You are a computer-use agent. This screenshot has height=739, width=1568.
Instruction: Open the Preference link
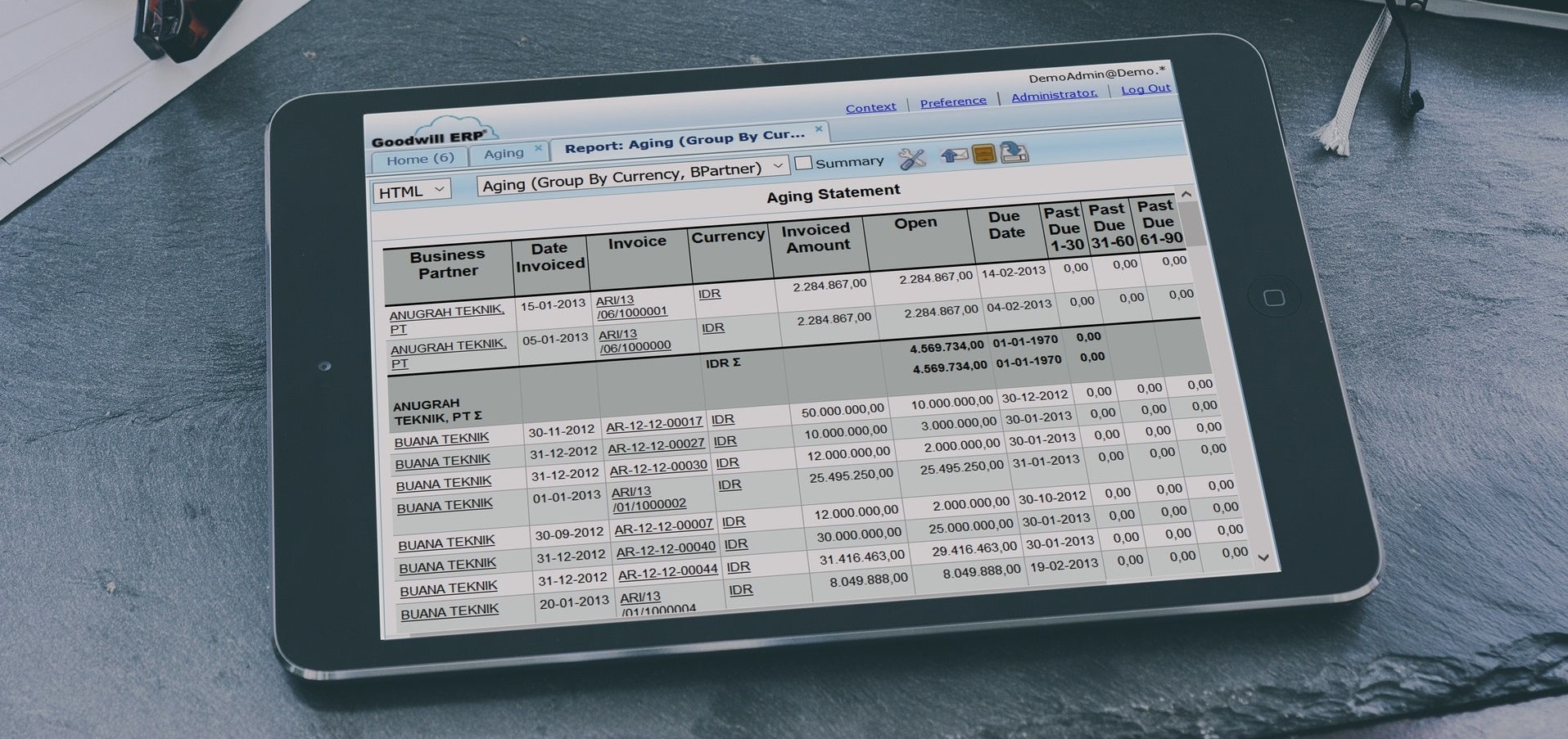point(953,101)
